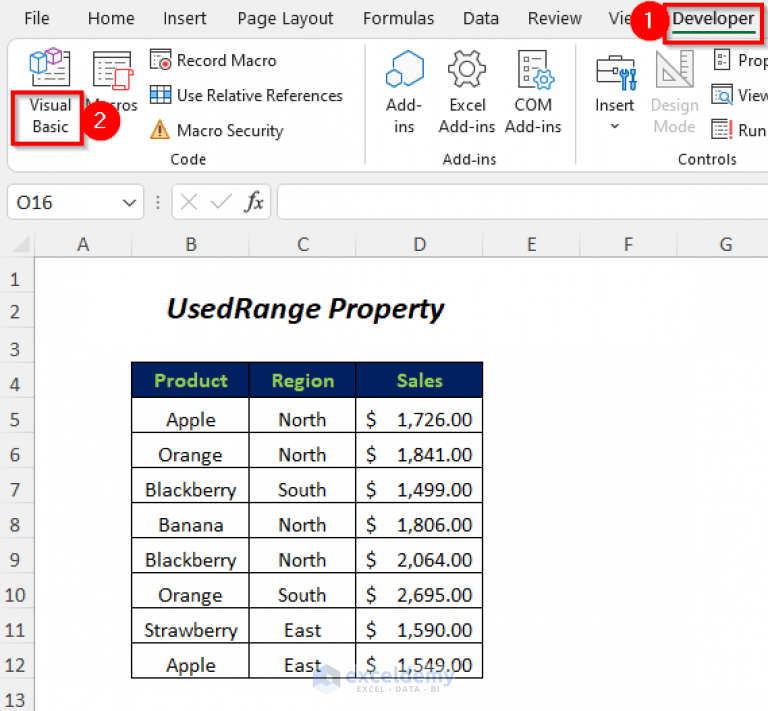Select column G header
Viewport: 768px width, 711px height.
725,244
